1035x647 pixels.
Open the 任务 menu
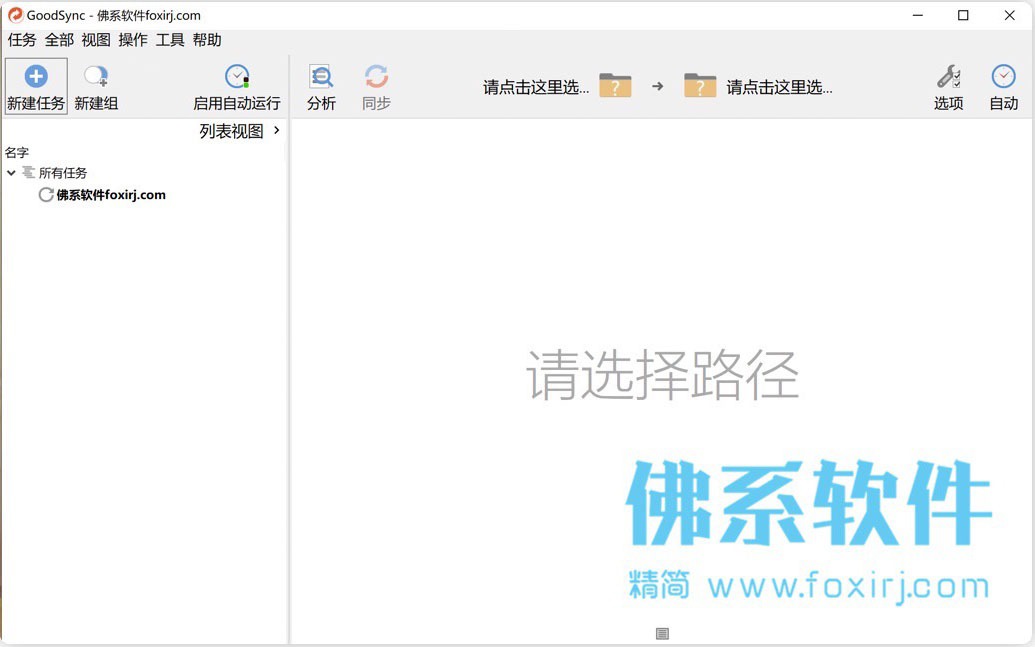22,40
